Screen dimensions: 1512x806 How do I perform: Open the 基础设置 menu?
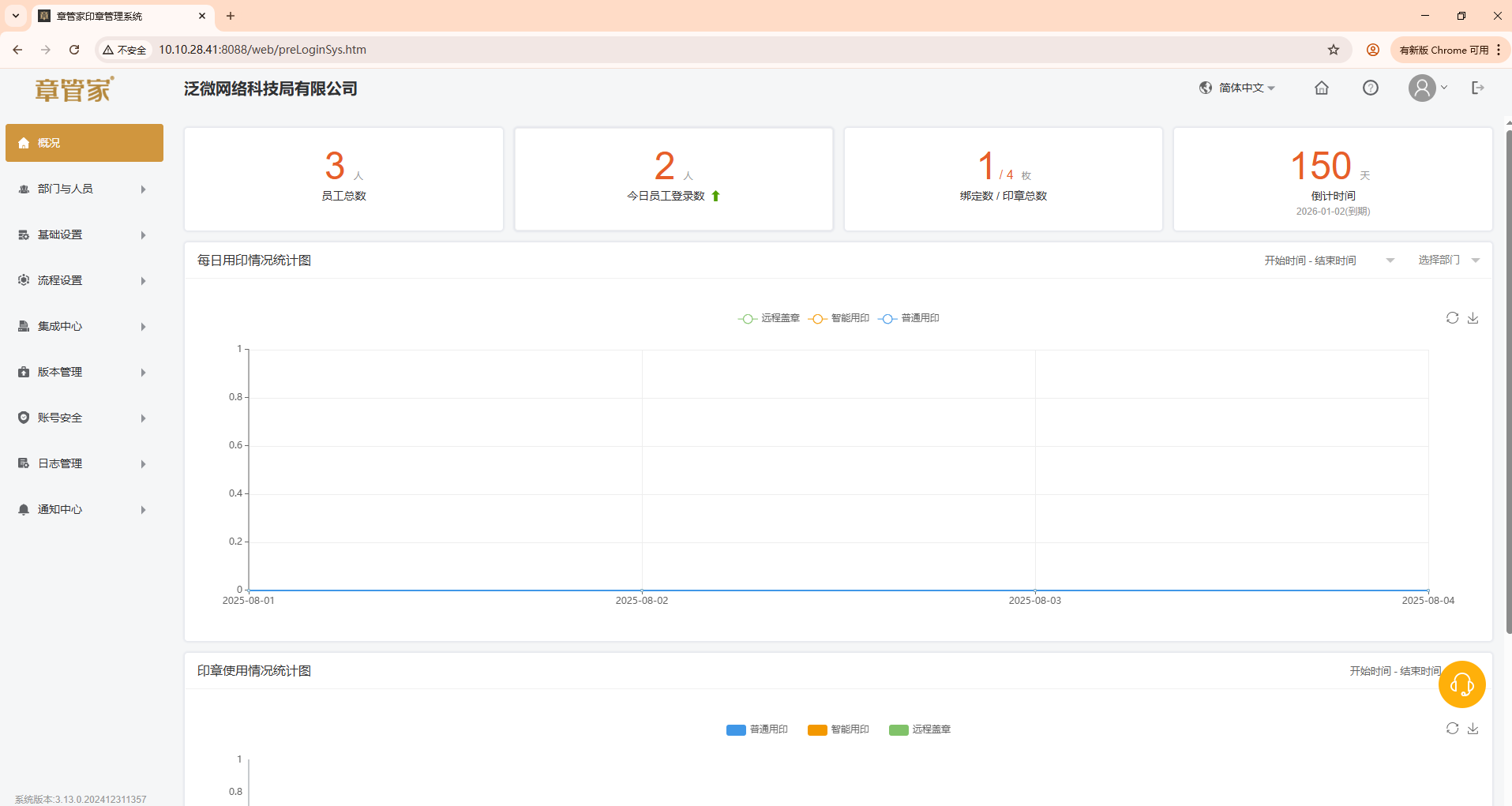[84, 234]
